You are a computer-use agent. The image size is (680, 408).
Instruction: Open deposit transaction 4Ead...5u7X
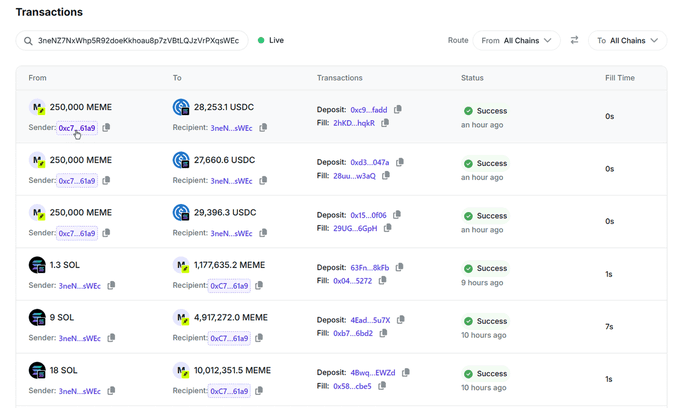(x=370, y=320)
